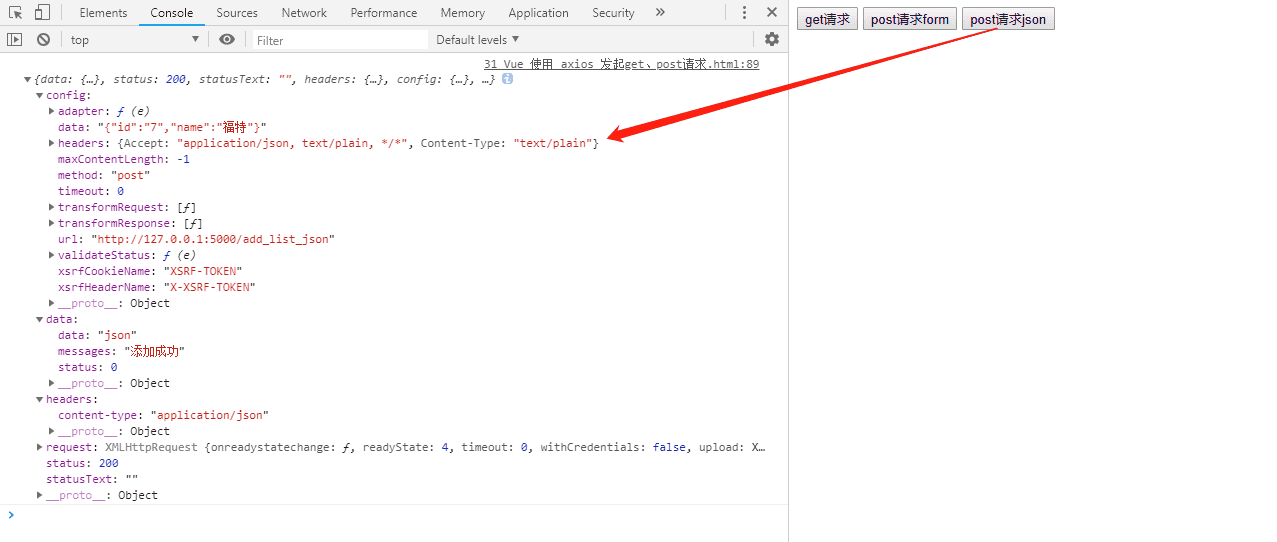Expand the transformRequest property

(x=52, y=207)
